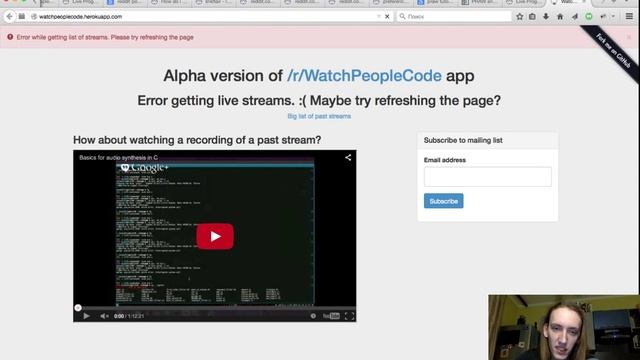
Task: Share the video with the share icon
Action: point(348,158)
